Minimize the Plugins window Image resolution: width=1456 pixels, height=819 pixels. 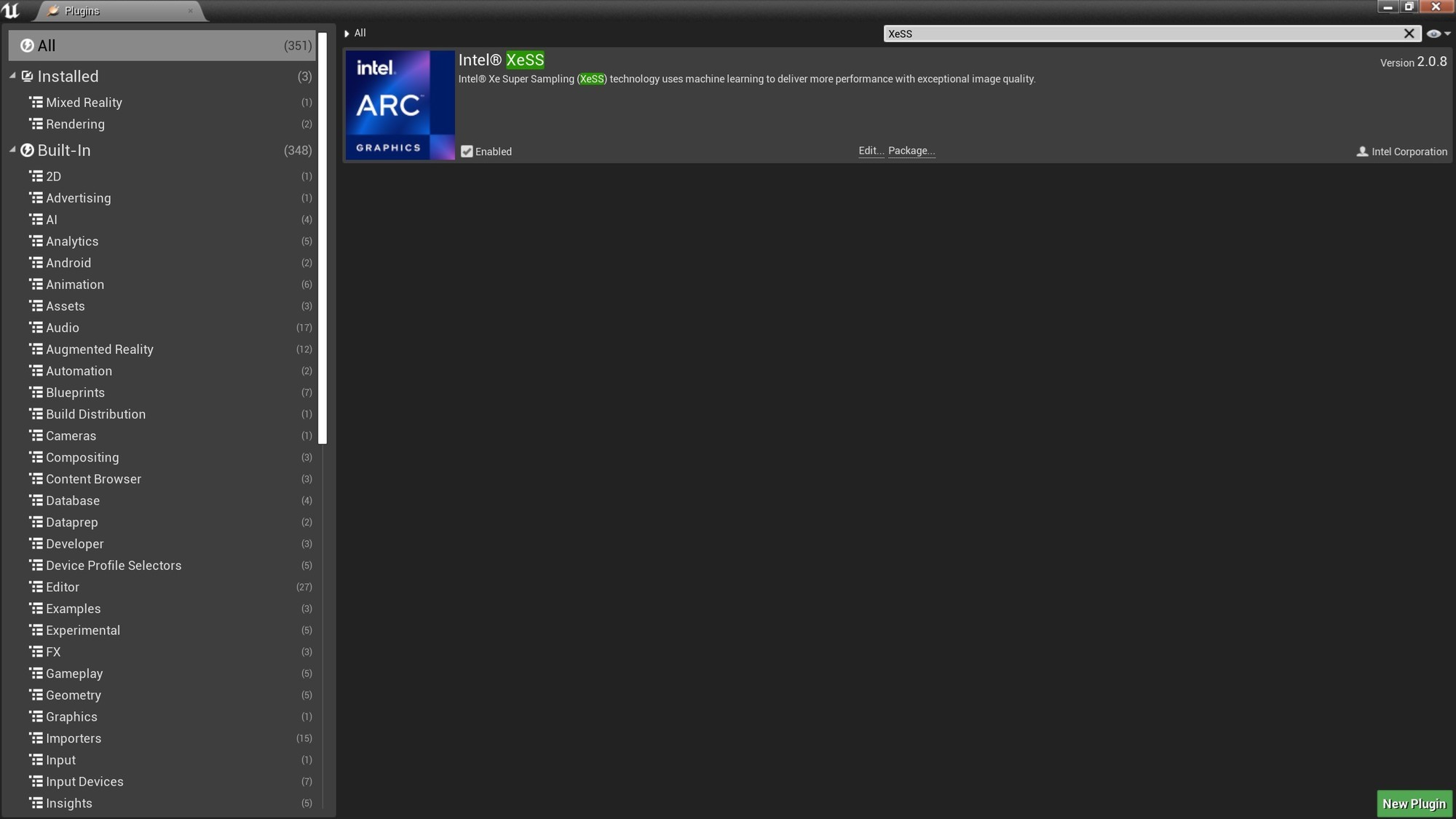1388,7
